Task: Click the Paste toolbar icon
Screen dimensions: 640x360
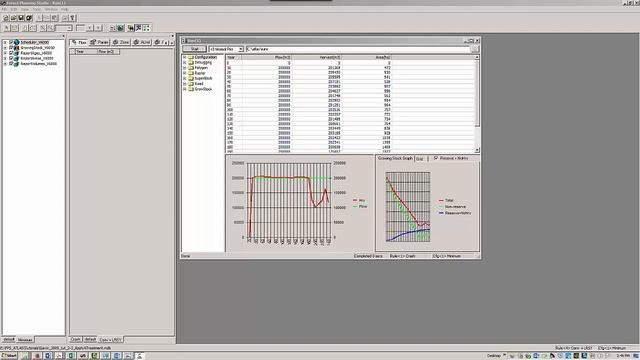Action: (55, 18)
